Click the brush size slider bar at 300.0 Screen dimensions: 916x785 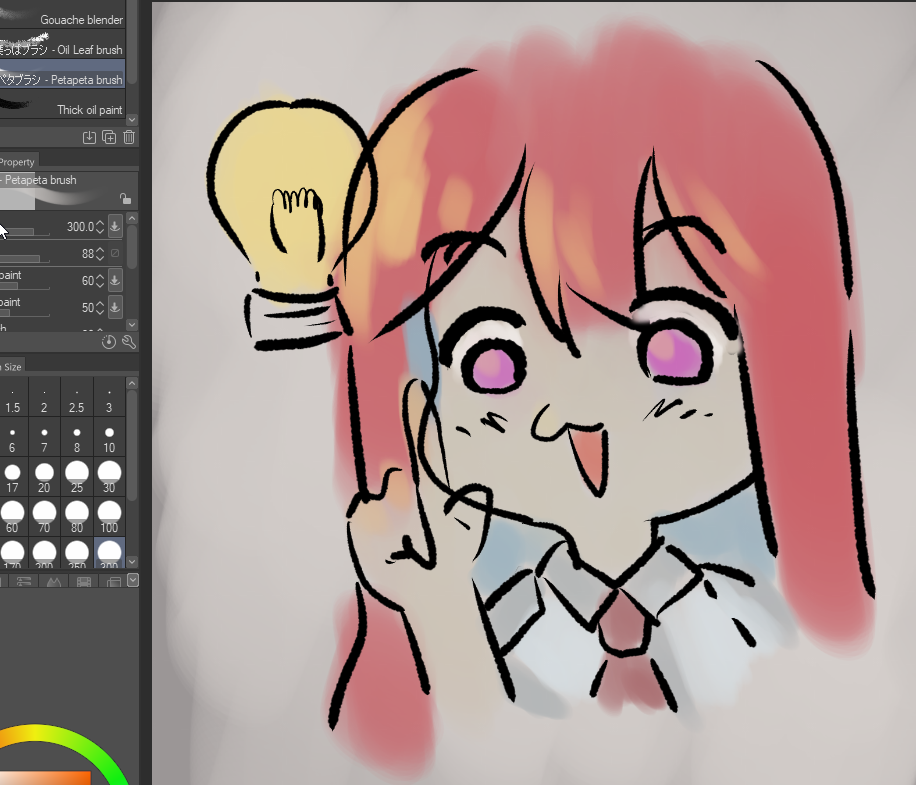pyautogui.click(x=25, y=232)
